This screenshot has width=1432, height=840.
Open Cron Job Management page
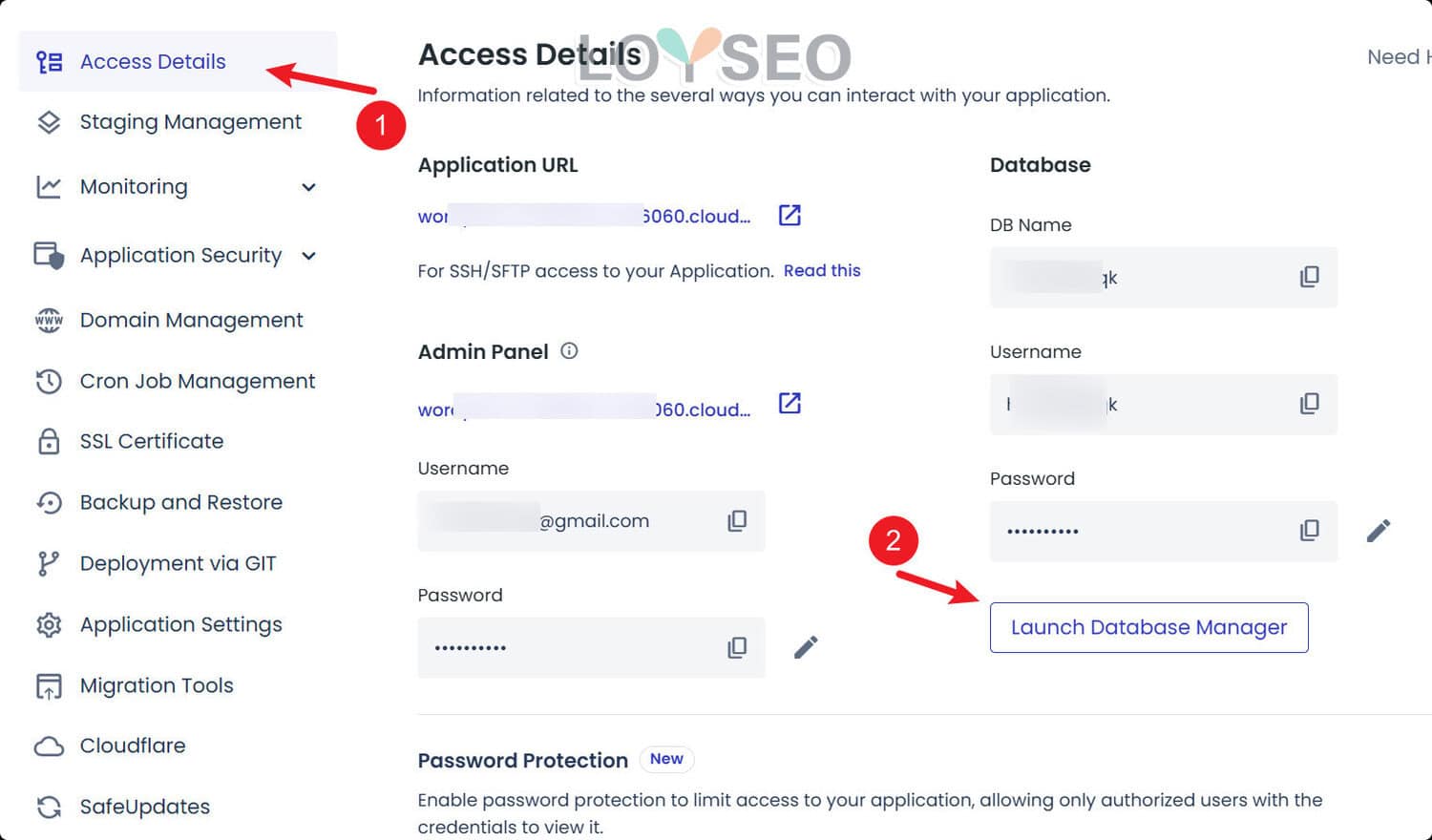197,382
